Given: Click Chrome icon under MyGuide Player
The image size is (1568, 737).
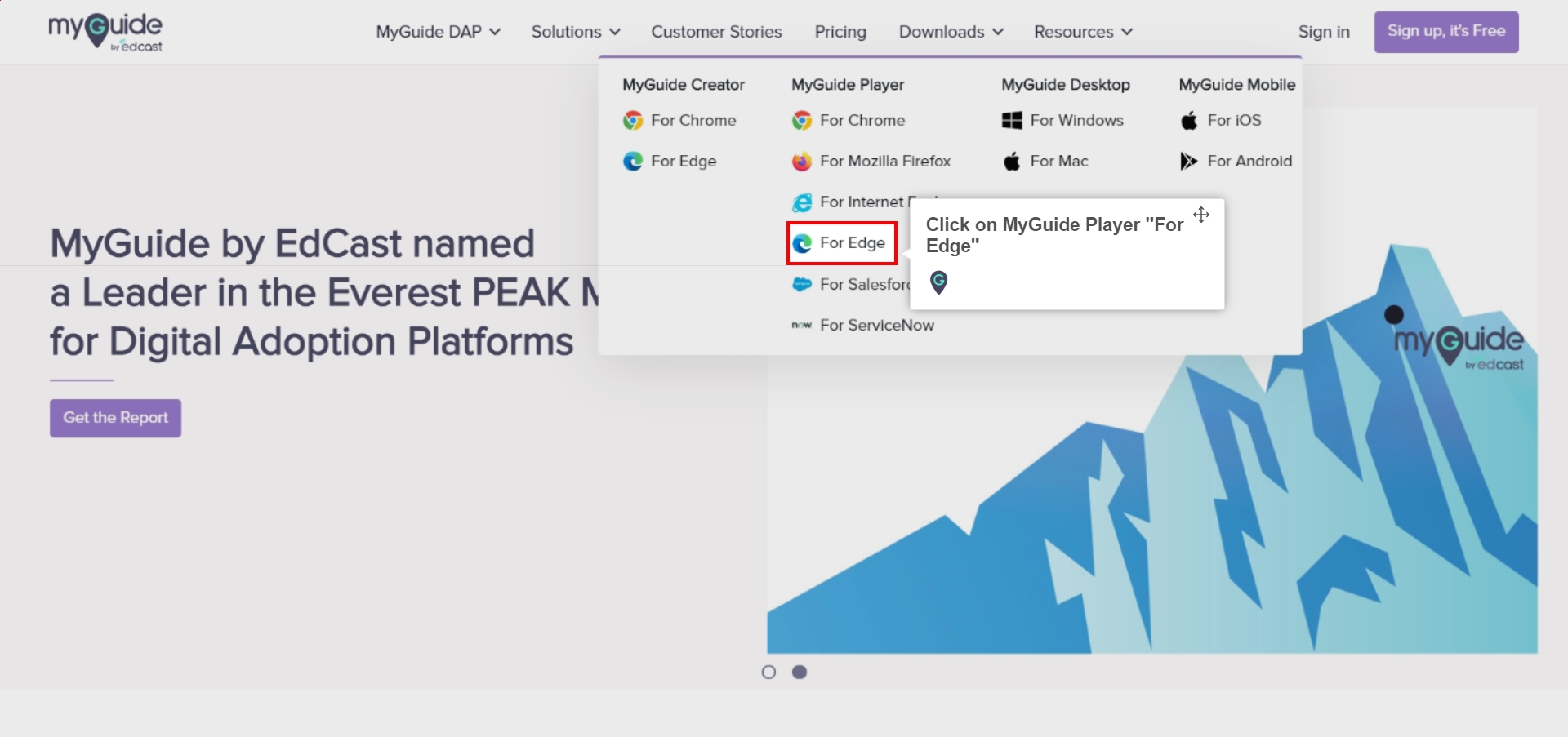Looking at the screenshot, I should [802, 121].
